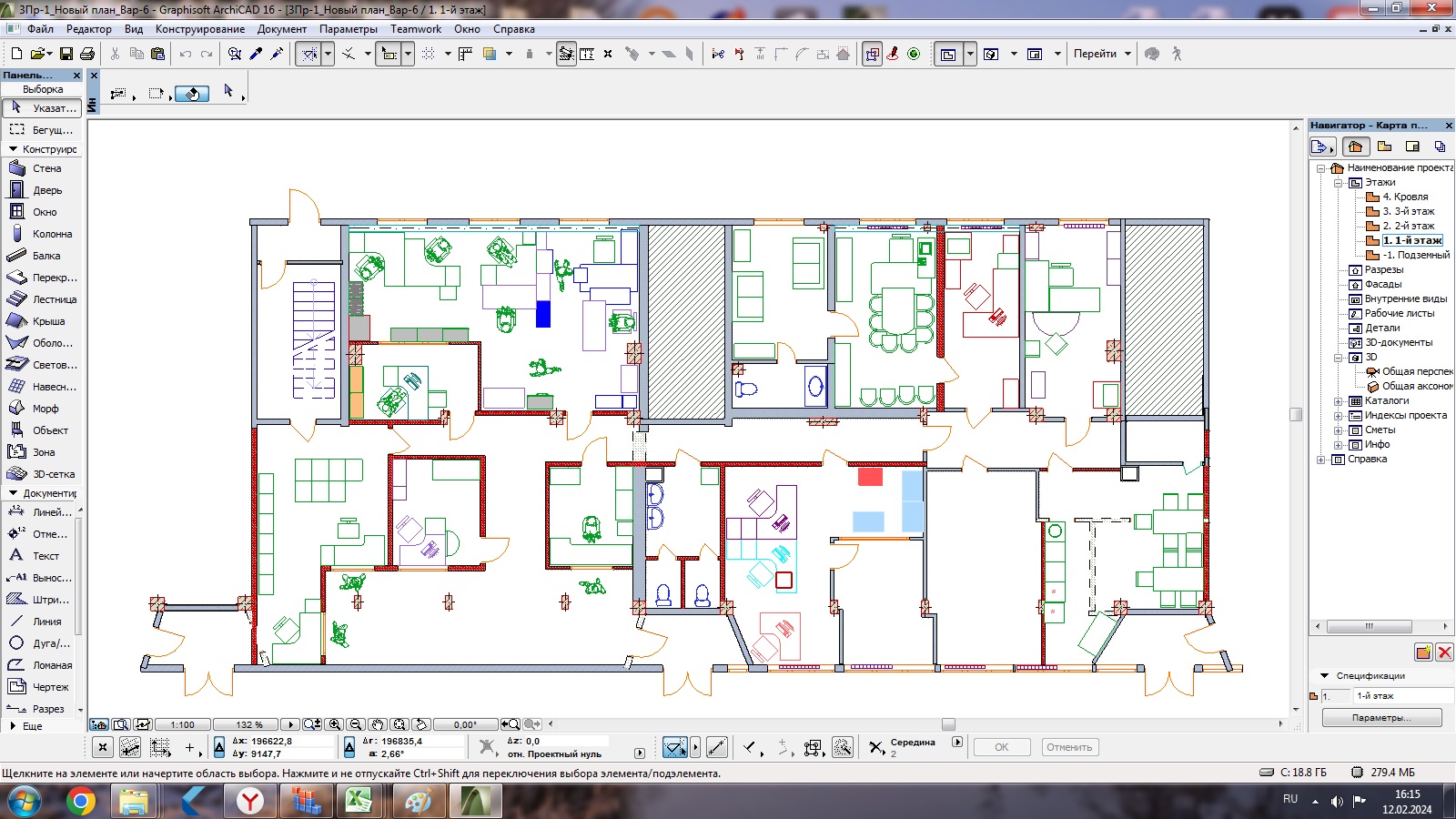Click the drawing area vertical scrollbar thumb
Screen dimensions: 1456x819
point(1296,414)
